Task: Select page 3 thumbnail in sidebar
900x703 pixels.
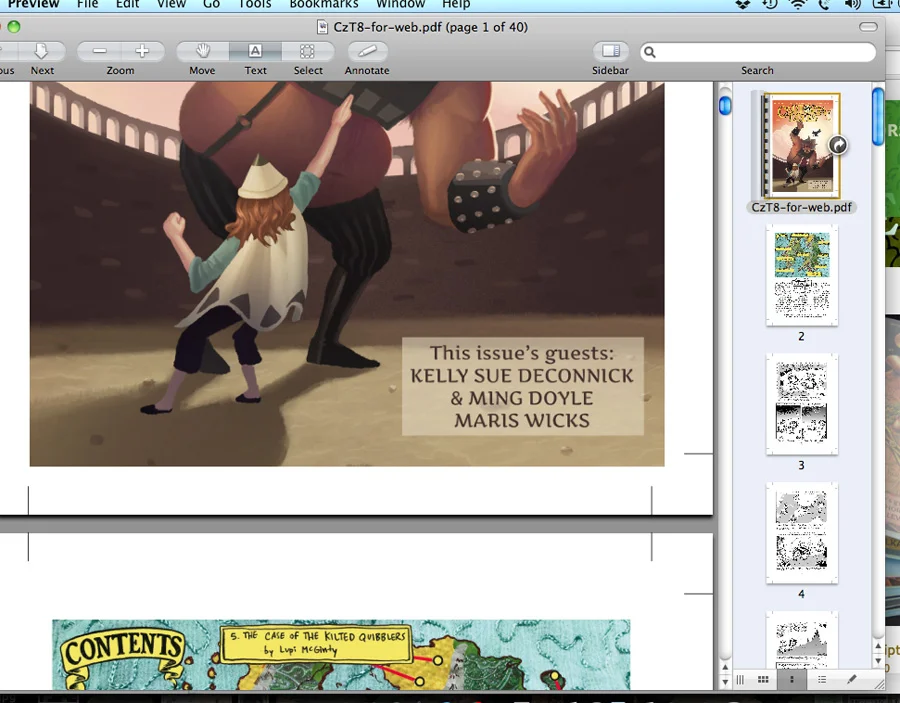Action: pos(802,405)
